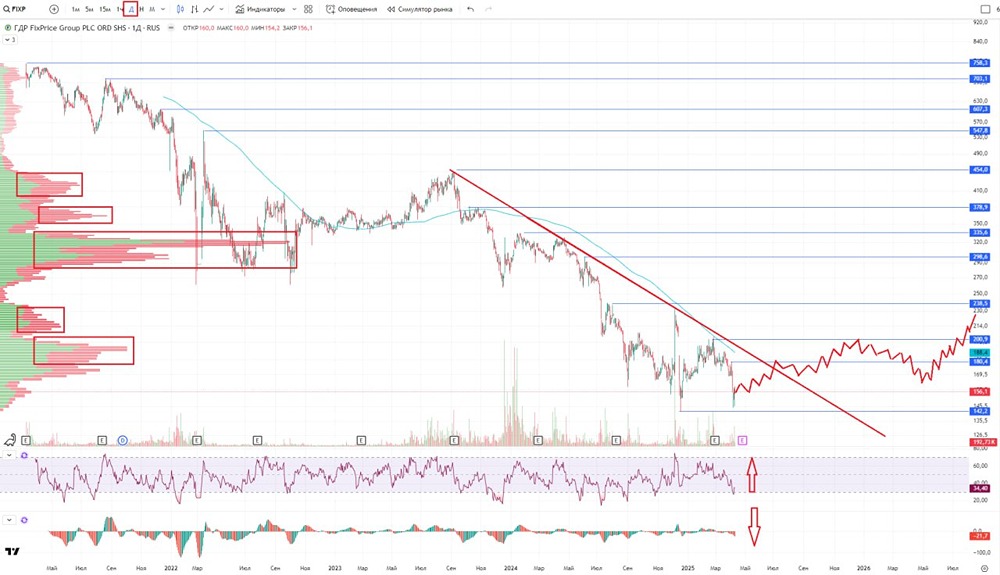Click the 180,4 price level label
The image size is (1000, 575).
click(x=980, y=361)
